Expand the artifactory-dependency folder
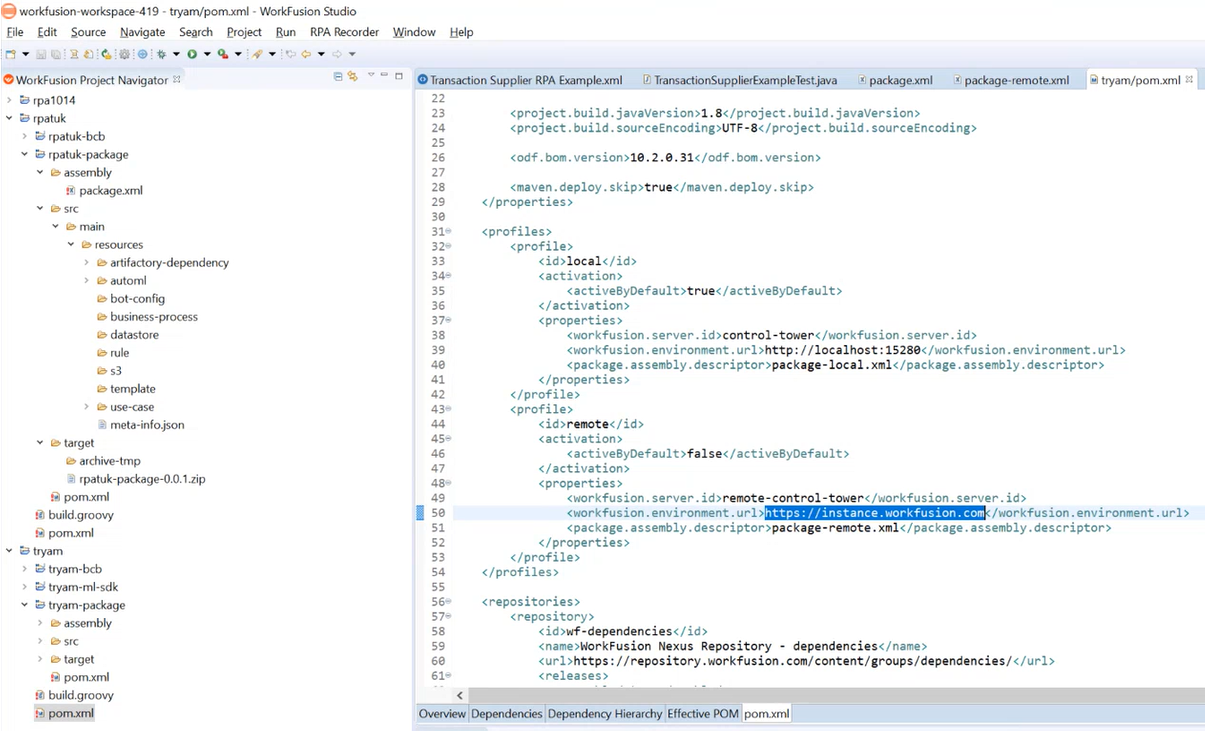Image resolution: width=1205 pixels, height=731 pixels. (87, 262)
